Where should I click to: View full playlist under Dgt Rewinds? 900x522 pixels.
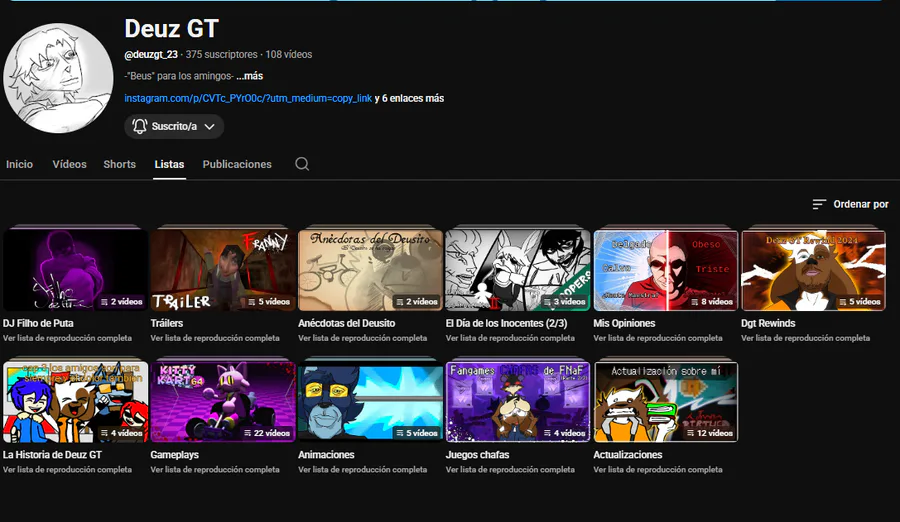point(805,338)
